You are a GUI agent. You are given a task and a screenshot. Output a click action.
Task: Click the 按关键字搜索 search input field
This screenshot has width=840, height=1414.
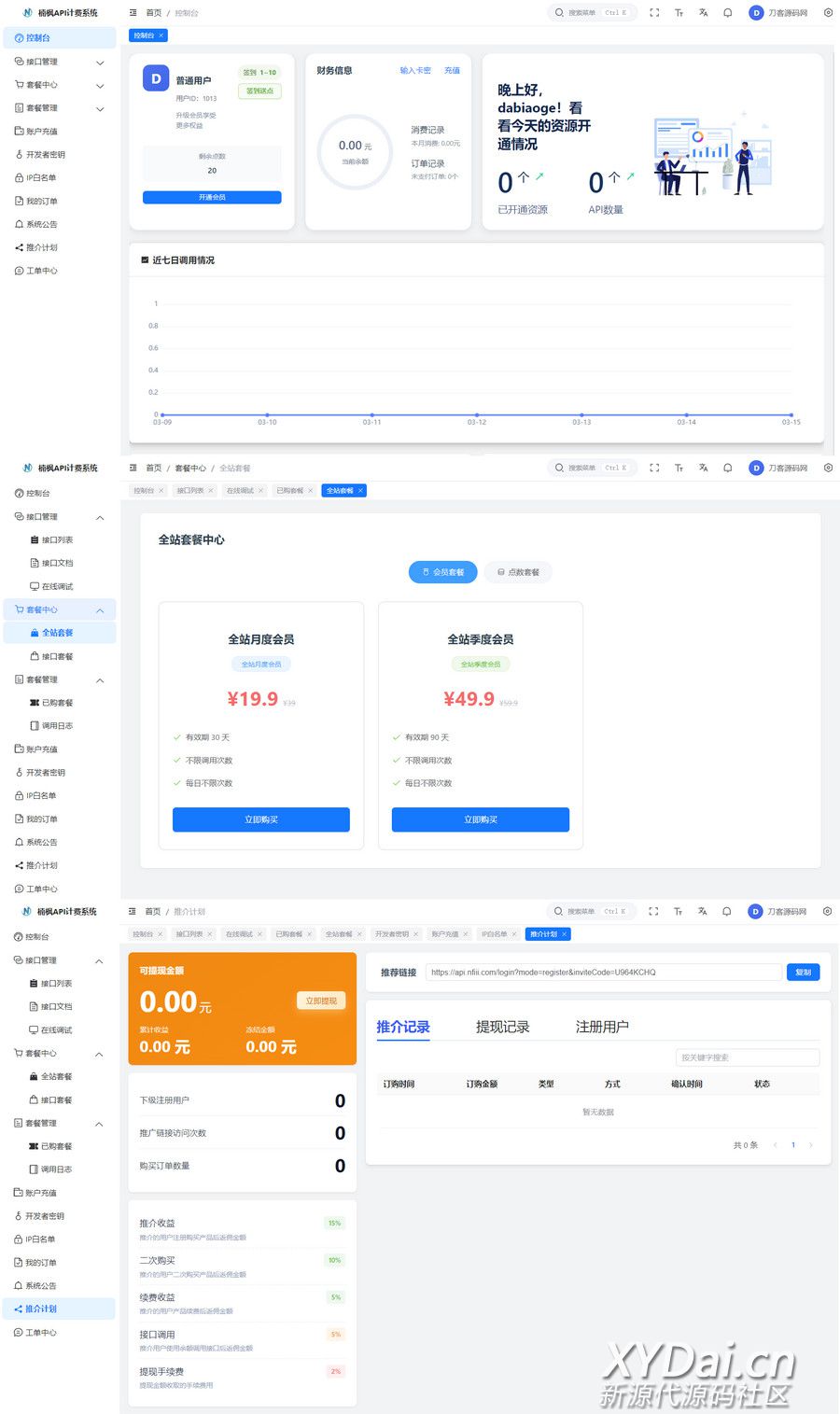click(x=747, y=1057)
